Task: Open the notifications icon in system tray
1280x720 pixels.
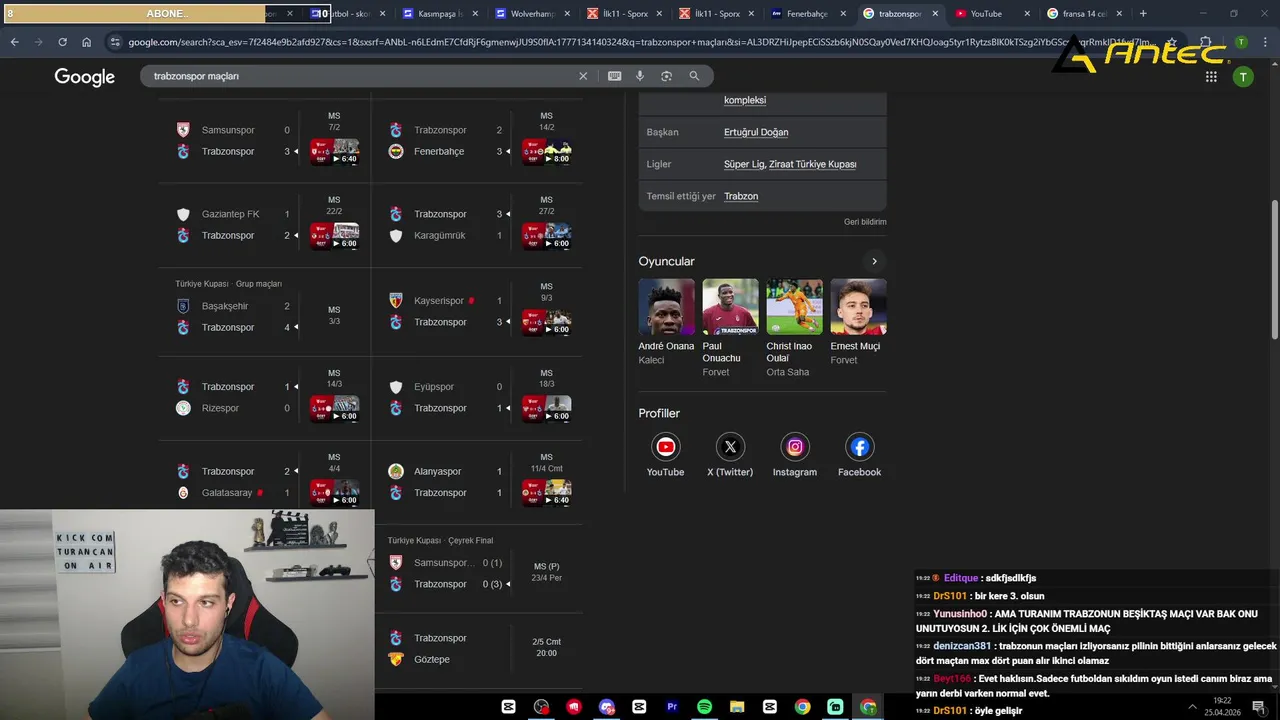Action: coord(1258,707)
